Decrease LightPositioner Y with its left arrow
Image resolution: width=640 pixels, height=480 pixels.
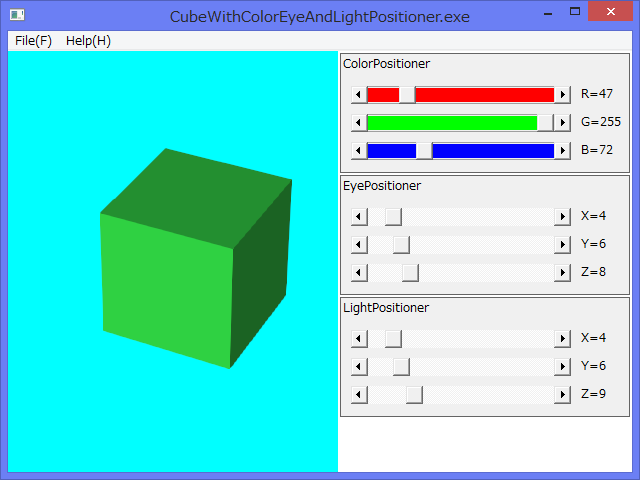click(x=359, y=367)
